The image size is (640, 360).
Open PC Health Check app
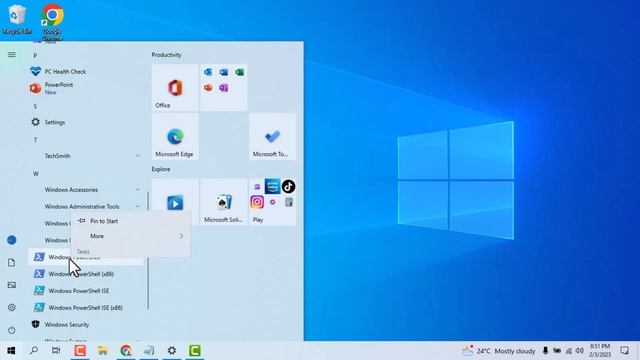(86, 71)
